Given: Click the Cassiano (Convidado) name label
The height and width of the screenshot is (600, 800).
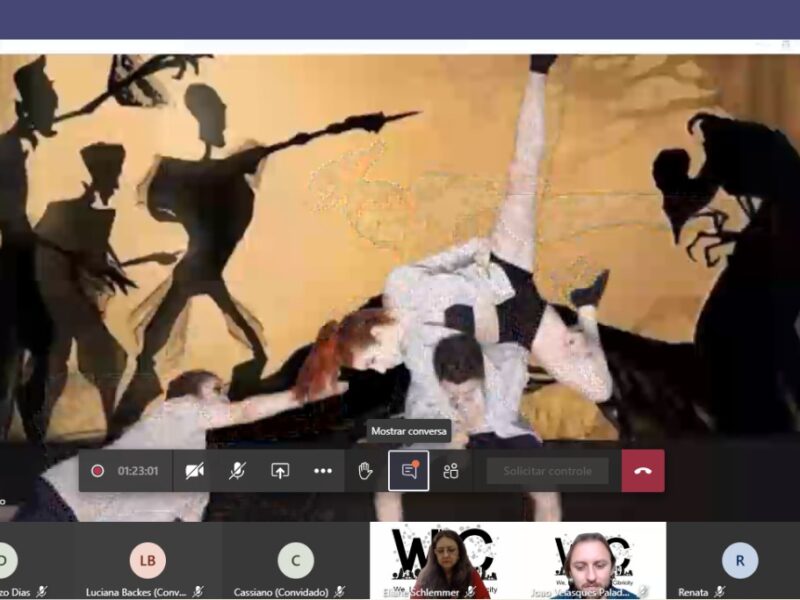Looking at the screenshot, I should (281, 592).
